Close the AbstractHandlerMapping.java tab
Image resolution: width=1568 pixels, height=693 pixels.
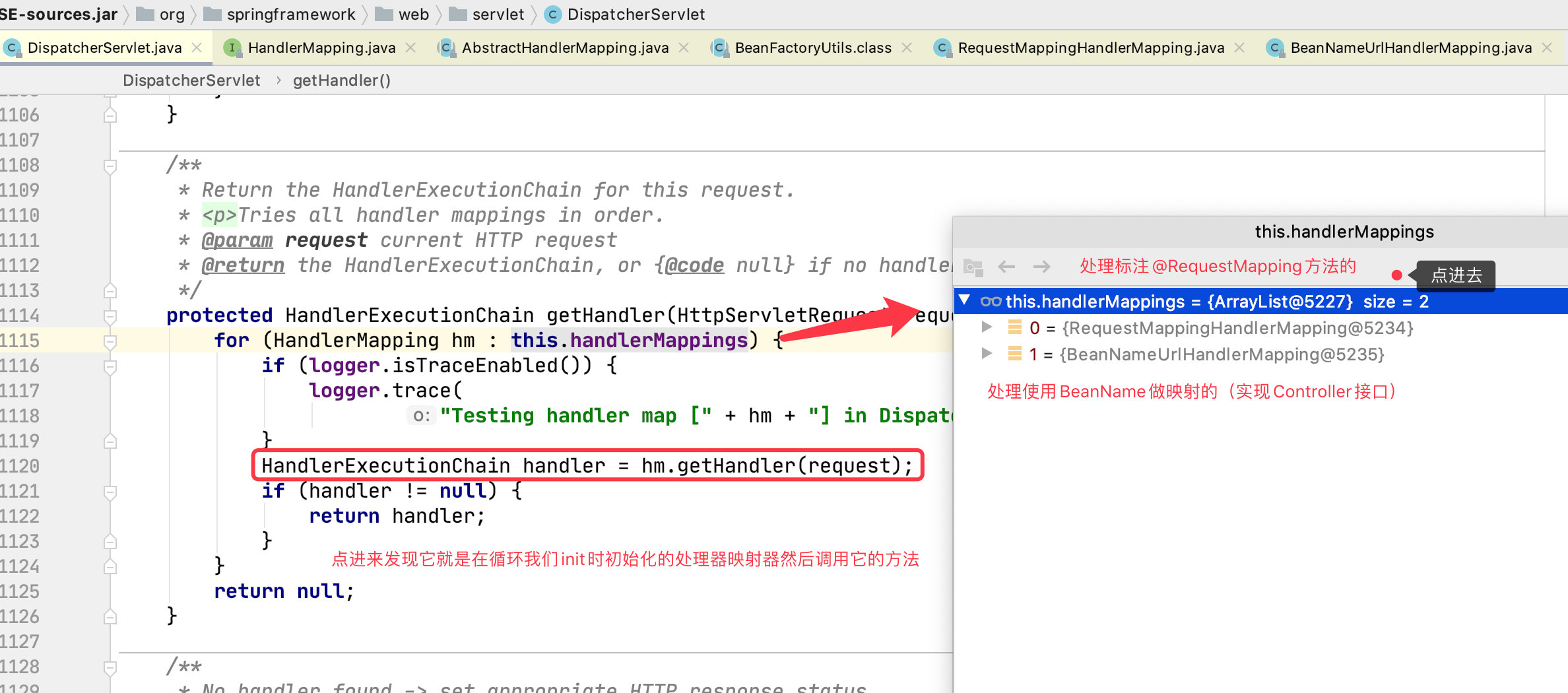click(x=684, y=48)
